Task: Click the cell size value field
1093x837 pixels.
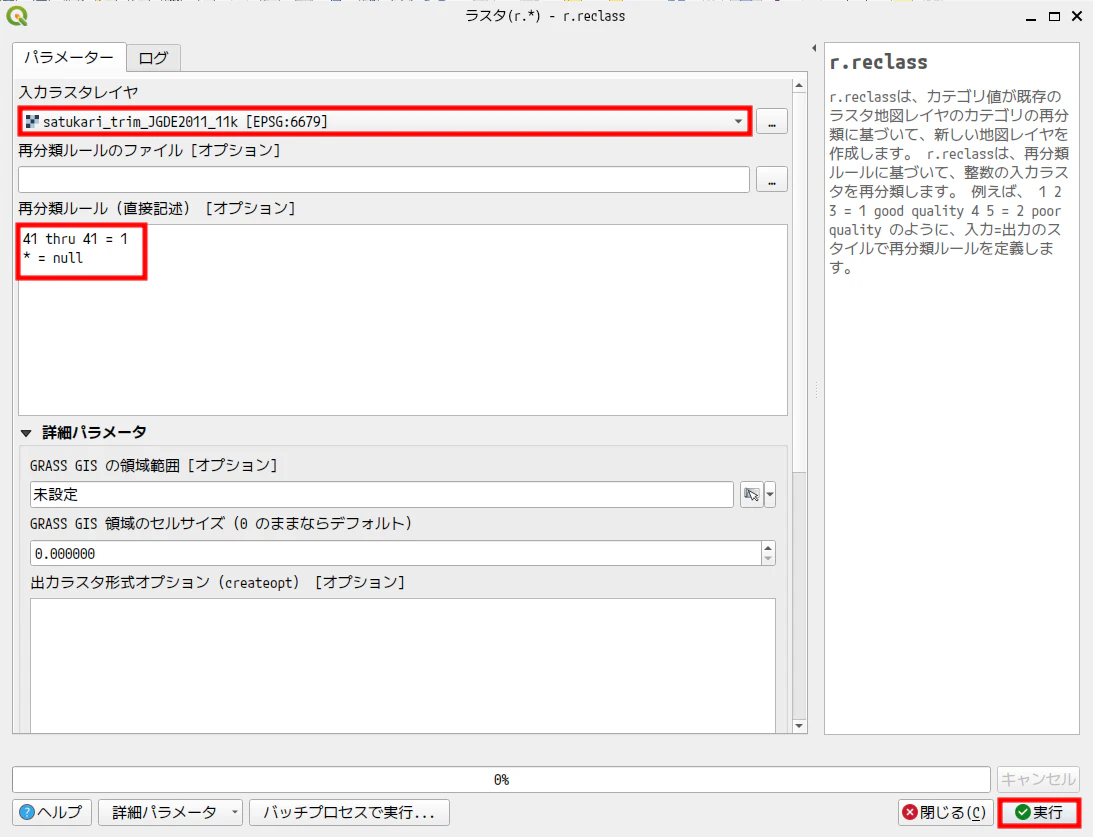Action: click(x=395, y=553)
